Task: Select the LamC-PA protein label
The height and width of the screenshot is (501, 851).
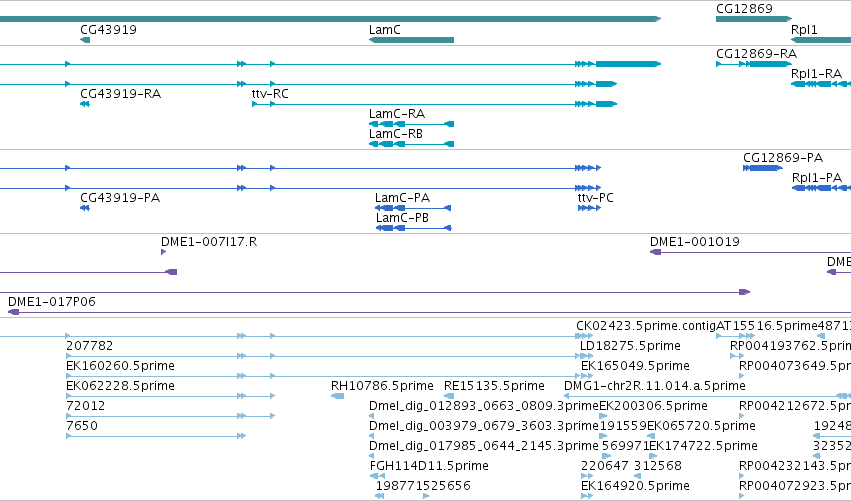Action: [402, 198]
